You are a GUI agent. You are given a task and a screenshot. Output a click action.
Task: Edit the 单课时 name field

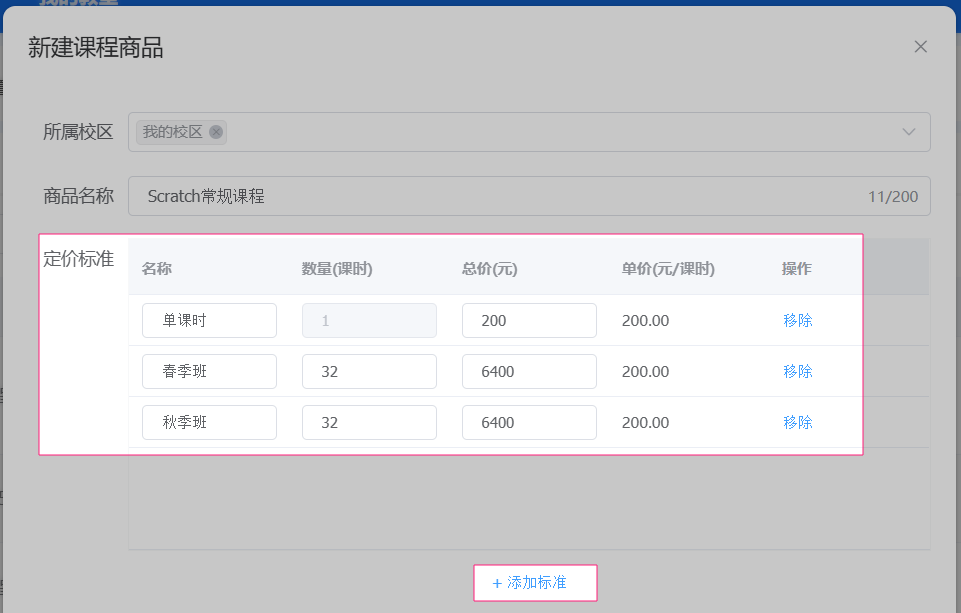[x=209, y=321]
